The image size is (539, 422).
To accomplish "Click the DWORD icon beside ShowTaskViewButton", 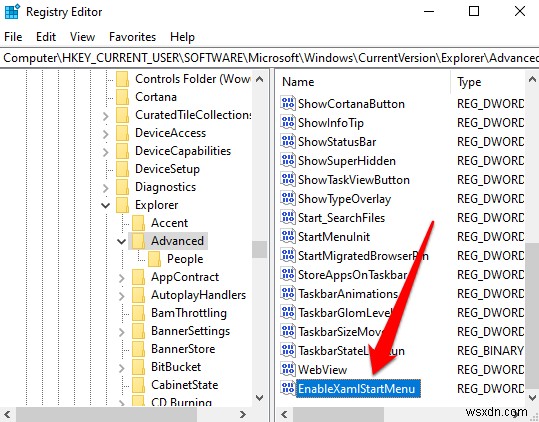I will pos(288,179).
